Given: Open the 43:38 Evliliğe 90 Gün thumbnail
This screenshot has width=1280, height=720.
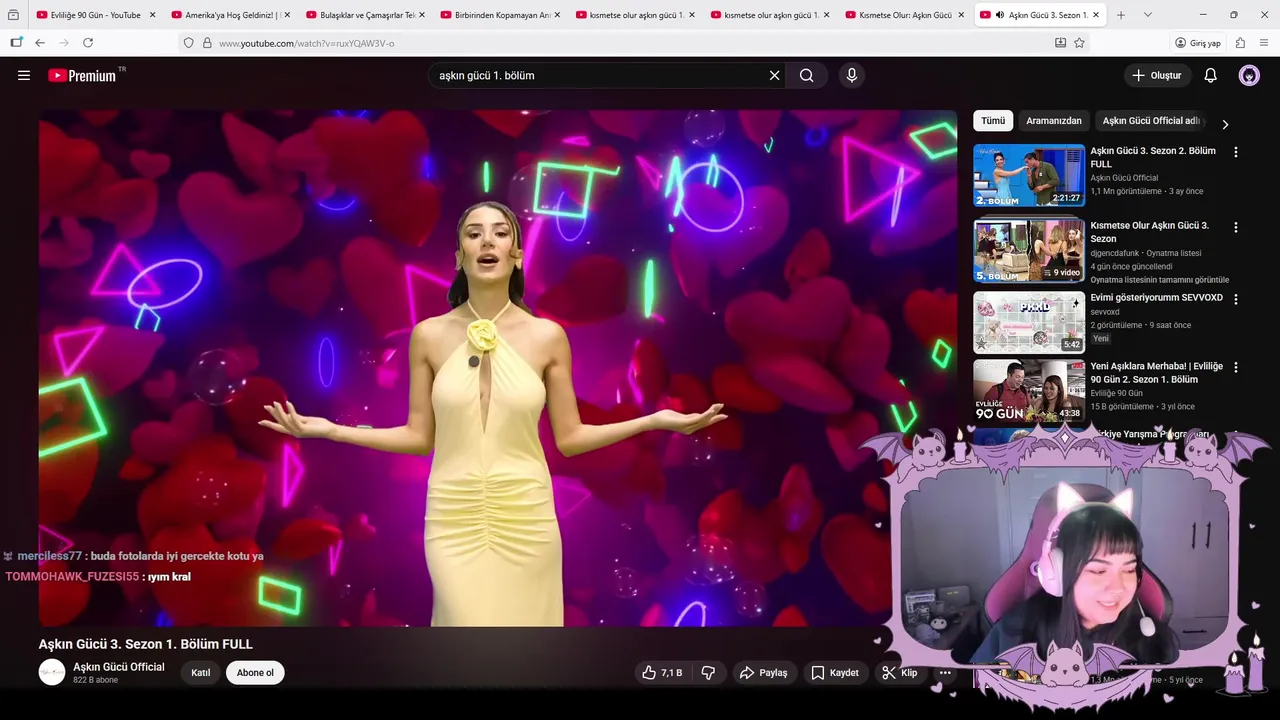Looking at the screenshot, I should pos(1029,391).
